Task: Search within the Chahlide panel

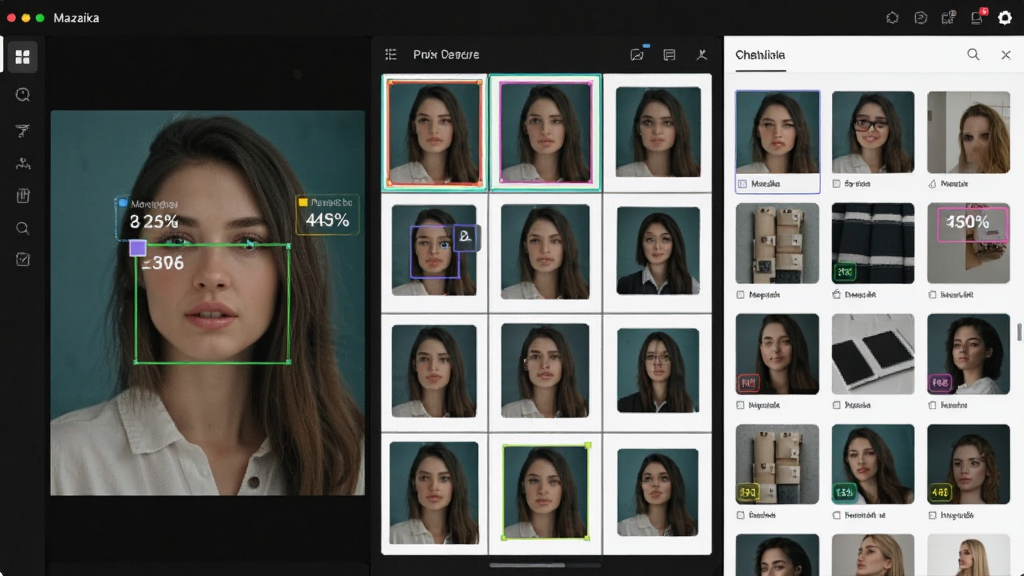Action: click(973, 55)
